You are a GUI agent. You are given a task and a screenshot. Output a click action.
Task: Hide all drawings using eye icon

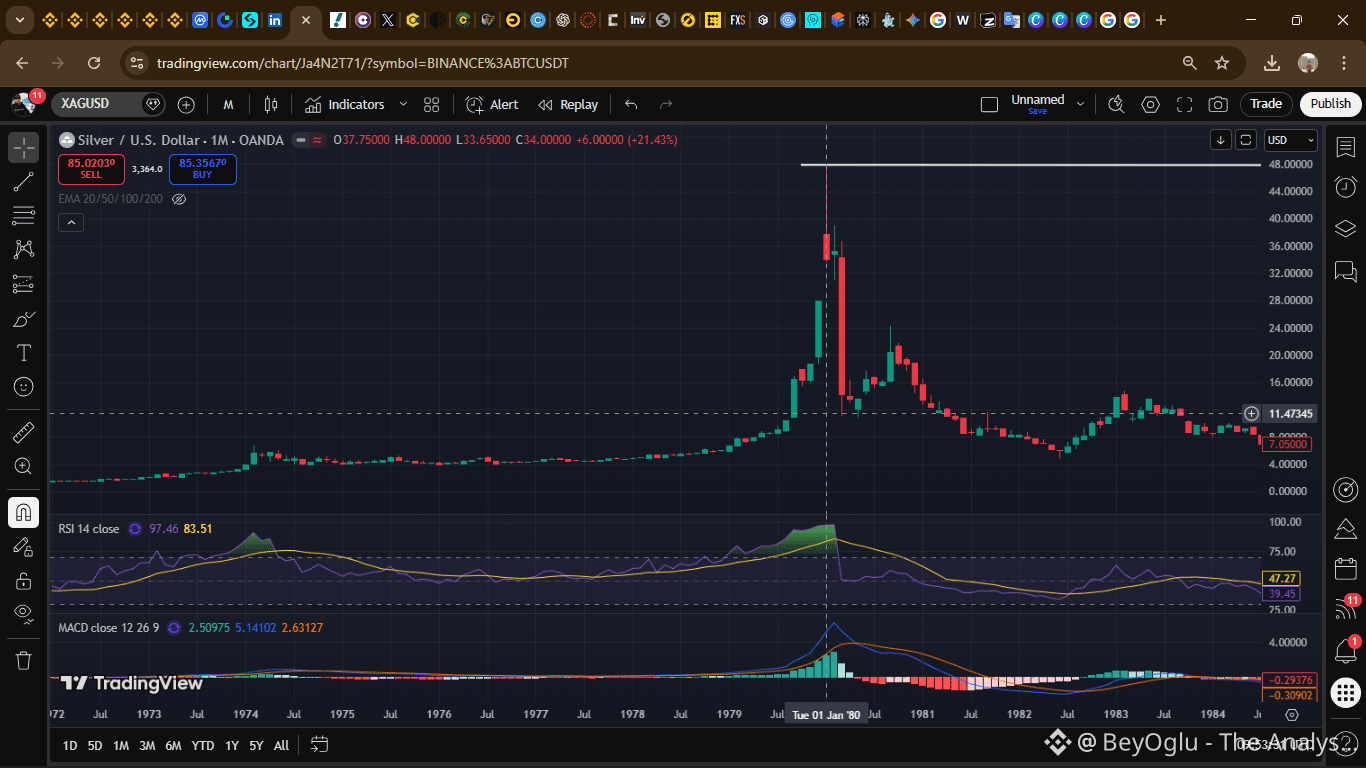[x=24, y=613]
